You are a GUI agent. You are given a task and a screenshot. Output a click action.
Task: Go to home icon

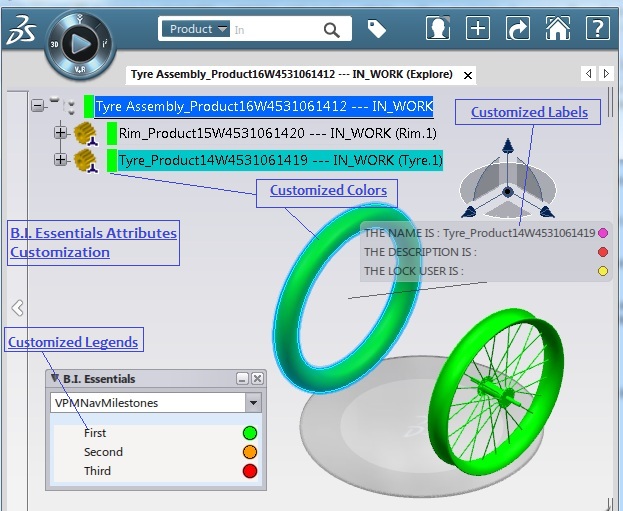tap(558, 28)
